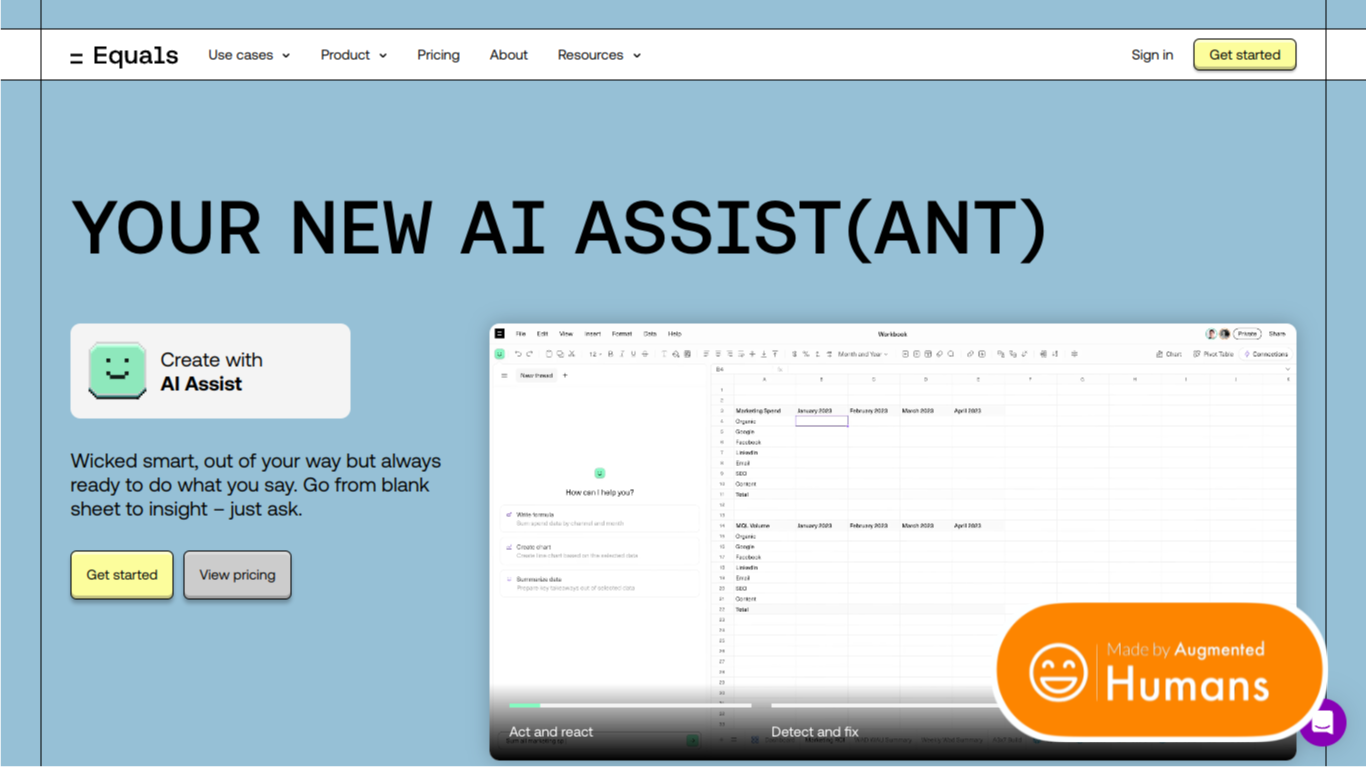1366x768 pixels.
Task: Click the green AI Assist smiley icon
Action: point(118,370)
